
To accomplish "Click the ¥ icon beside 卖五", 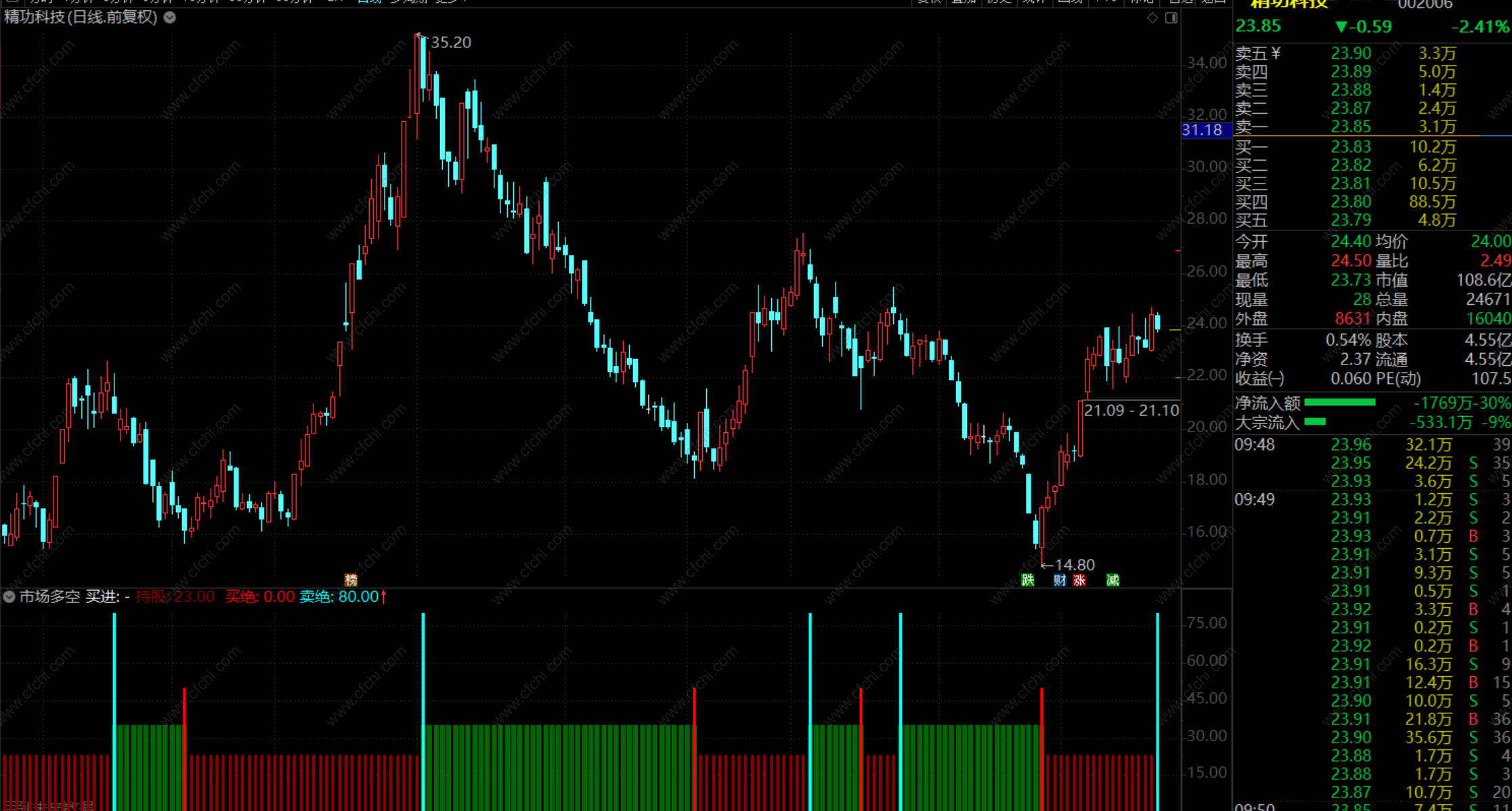I will pyautogui.click(x=1276, y=53).
